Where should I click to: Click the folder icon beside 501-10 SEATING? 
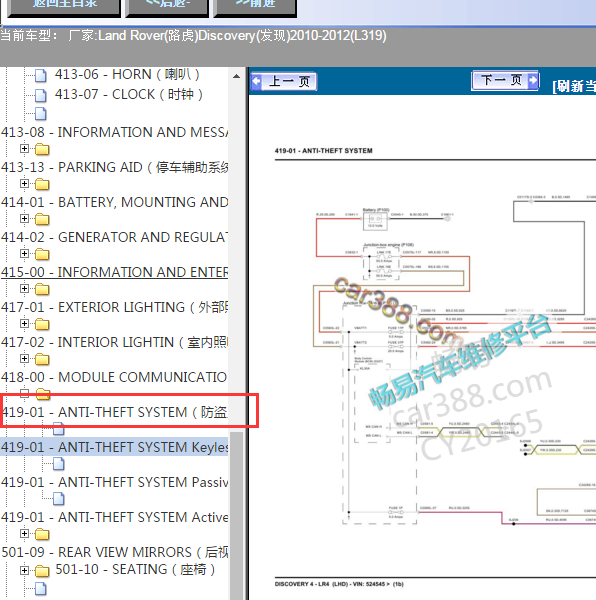click(42, 571)
